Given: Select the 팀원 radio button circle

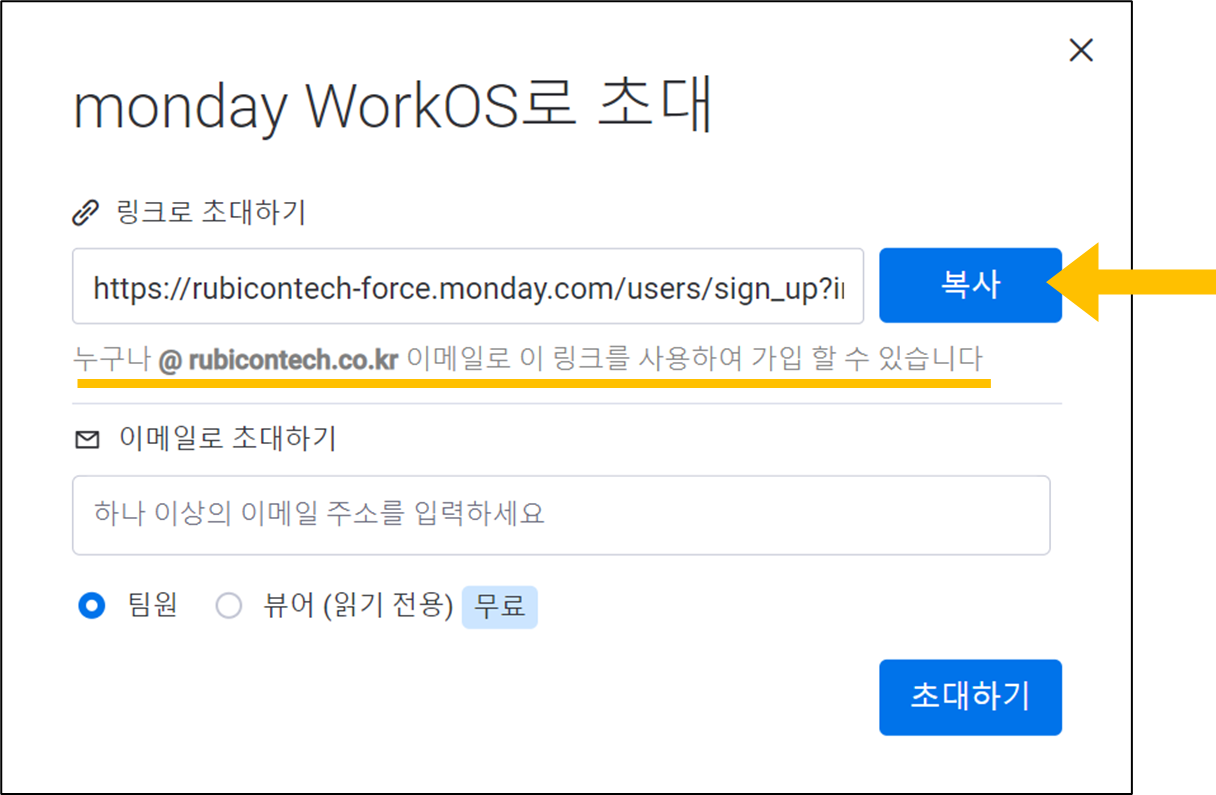Looking at the screenshot, I should click(92, 606).
